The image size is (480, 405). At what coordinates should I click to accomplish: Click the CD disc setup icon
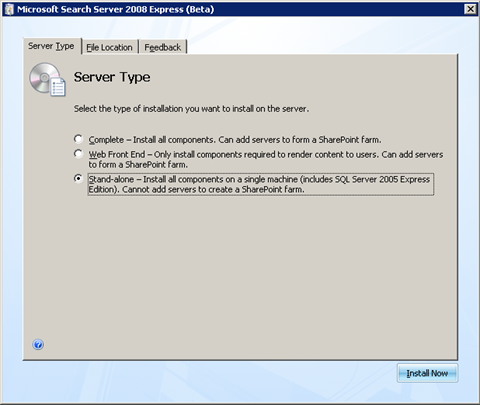click(x=45, y=78)
